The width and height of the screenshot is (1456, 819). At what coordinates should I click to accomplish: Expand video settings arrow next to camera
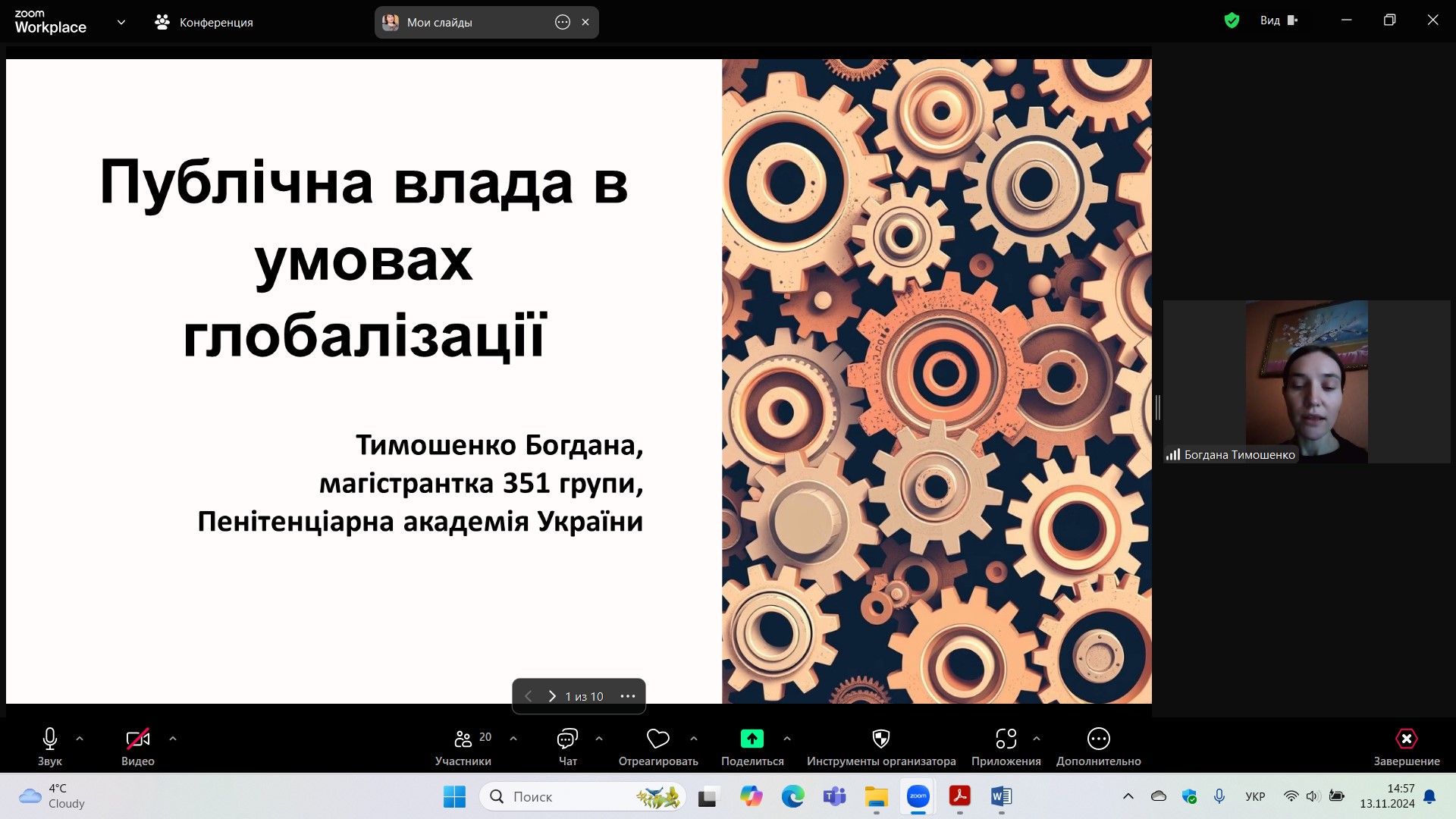point(173,739)
